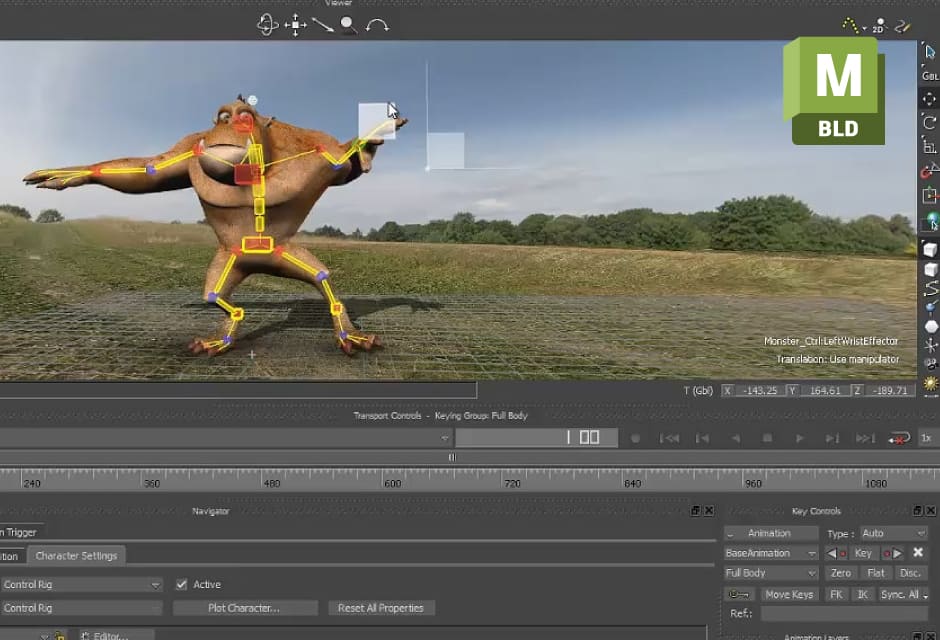The image size is (940, 640).
Task: Select the pan/translate camera icon above the viewport
Action: (296, 24)
